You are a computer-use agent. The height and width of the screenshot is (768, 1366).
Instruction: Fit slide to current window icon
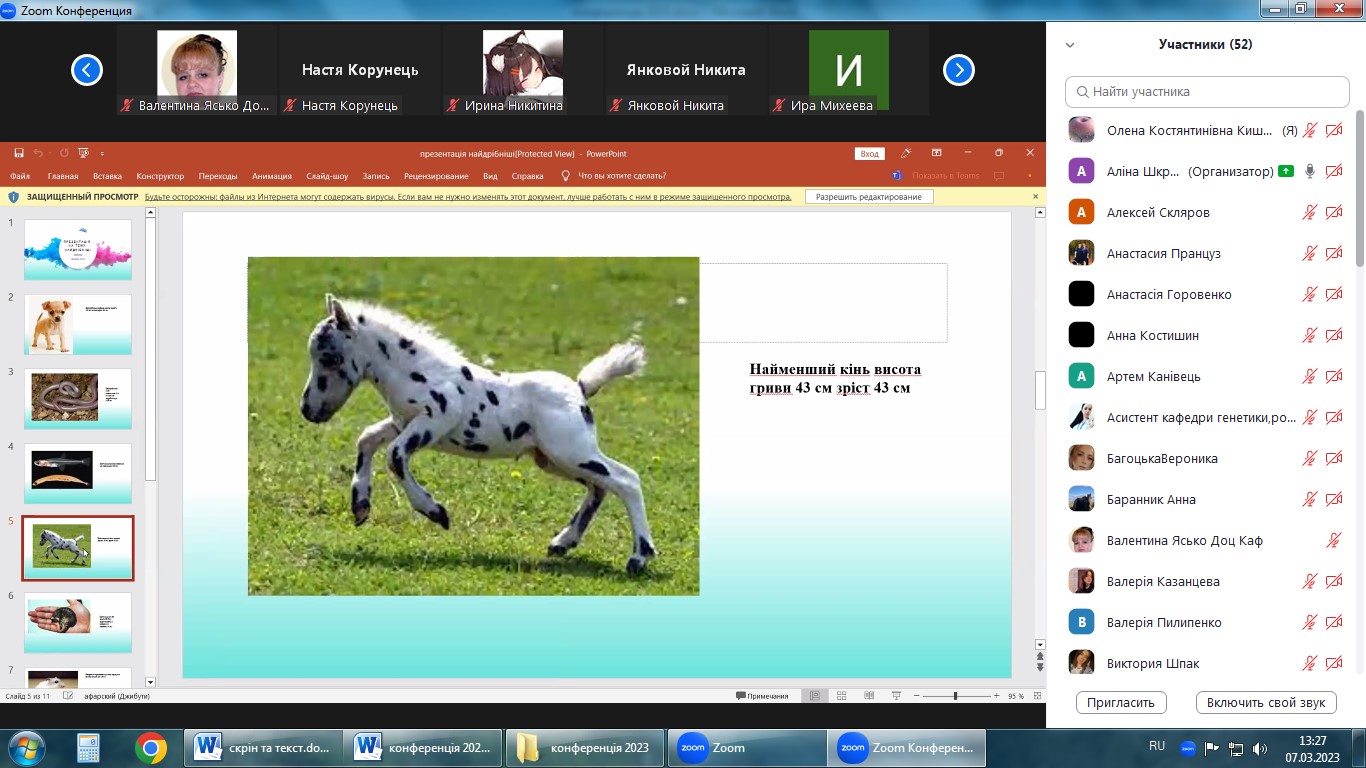1039,696
